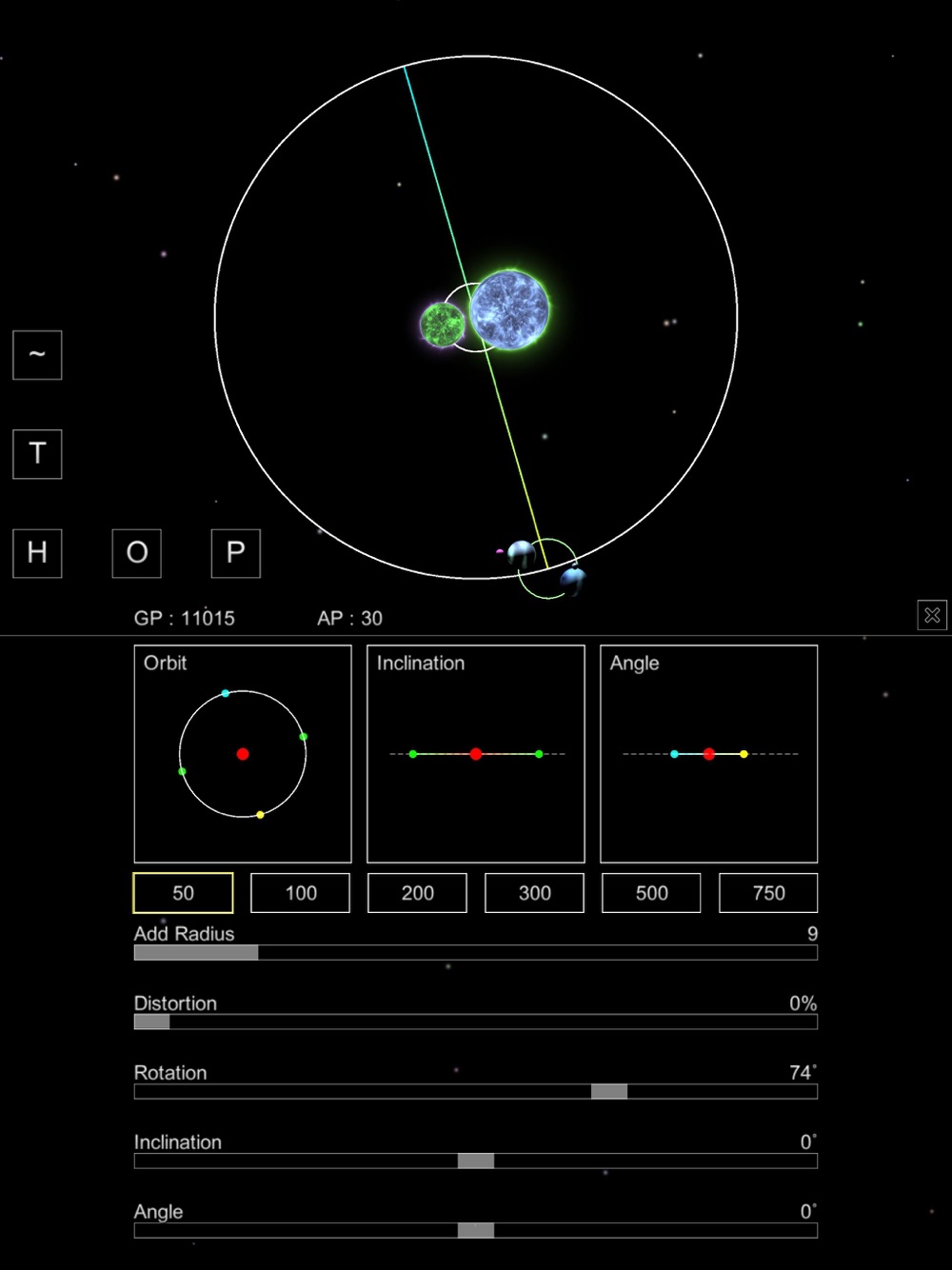
Task: Select the T button
Action: click(37, 454)
